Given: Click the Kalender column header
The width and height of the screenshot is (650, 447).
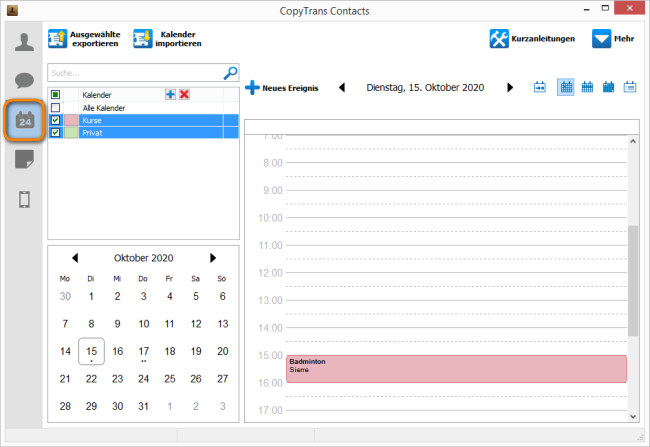Looking at the screenshot, I should point(97,95).
